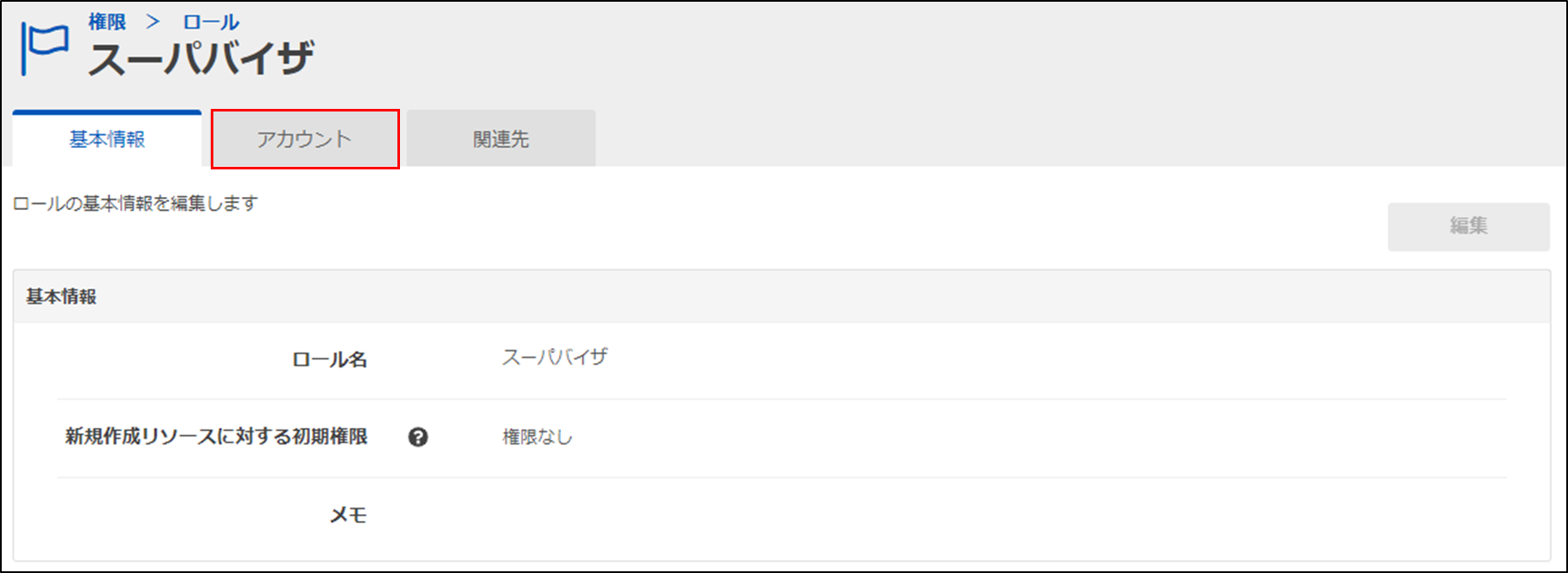The height and width of the screenshot is (573, 1568).
Task: Select the 基本情報 tab
Action: tap(107, 138)
